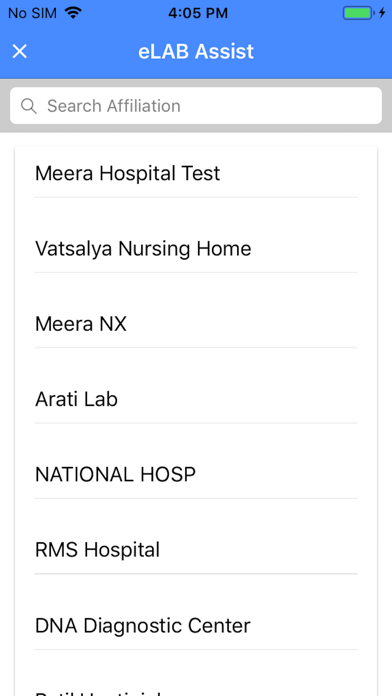The image size is (392, 696).
Task: Pick the Meera NX entry
Action: [196, 324]
